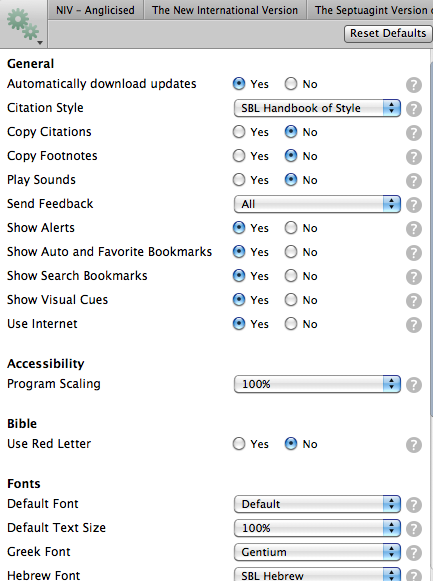
Task: Click the Reset Defaults button
Action: click(x=388, y=33)
